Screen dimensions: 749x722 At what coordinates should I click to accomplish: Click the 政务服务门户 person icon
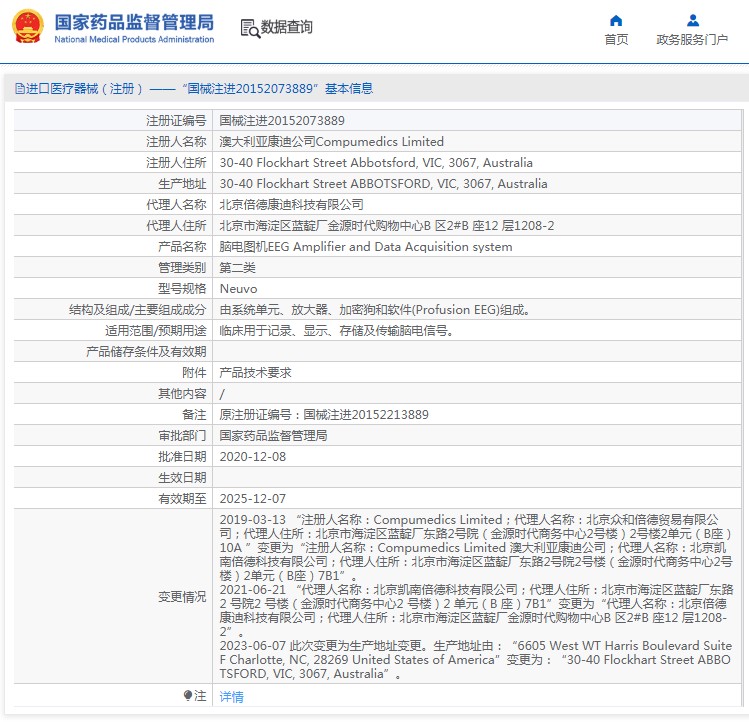[692, 20]
